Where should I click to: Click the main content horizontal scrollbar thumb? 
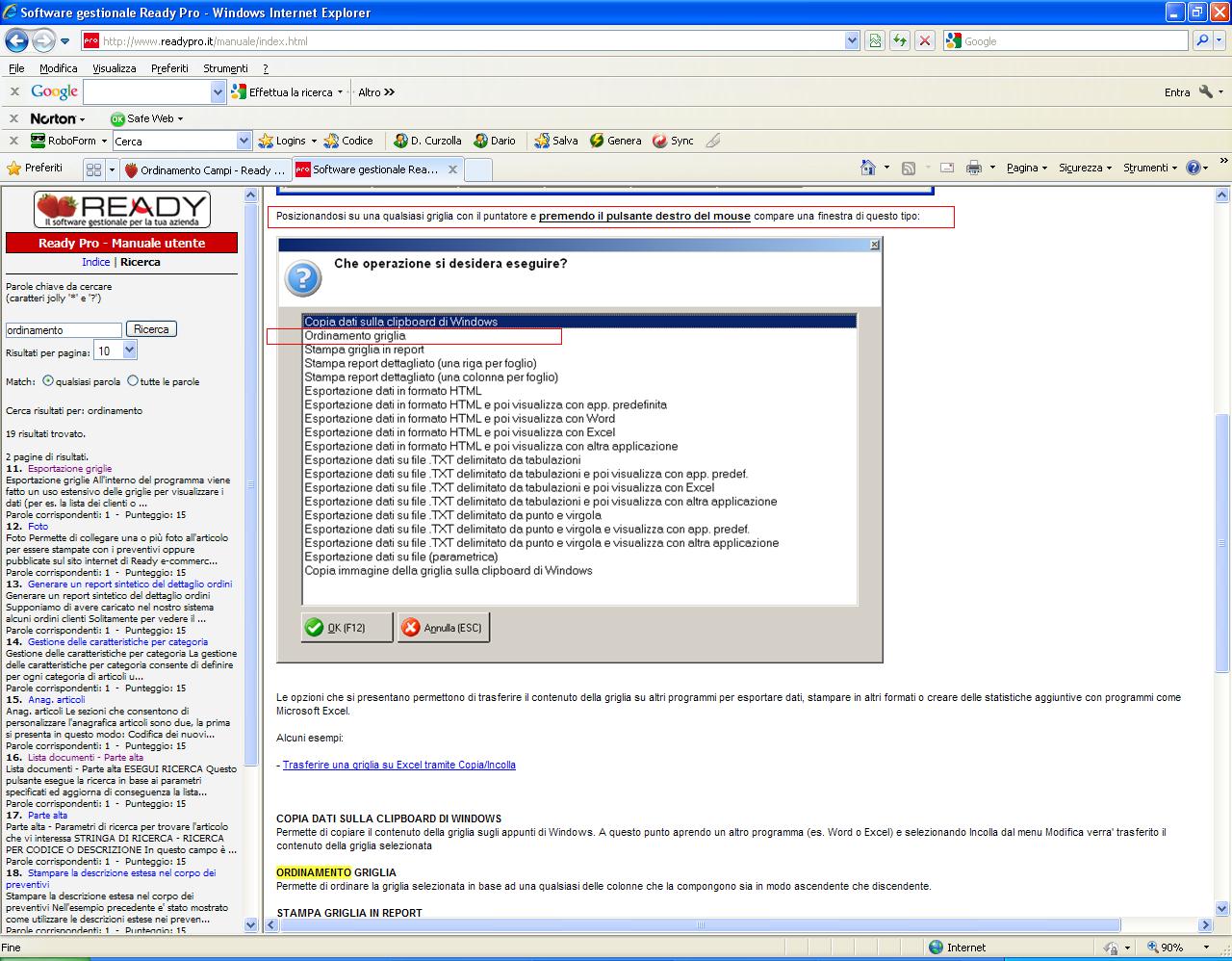pyautogui.click(x=701, y=925)
